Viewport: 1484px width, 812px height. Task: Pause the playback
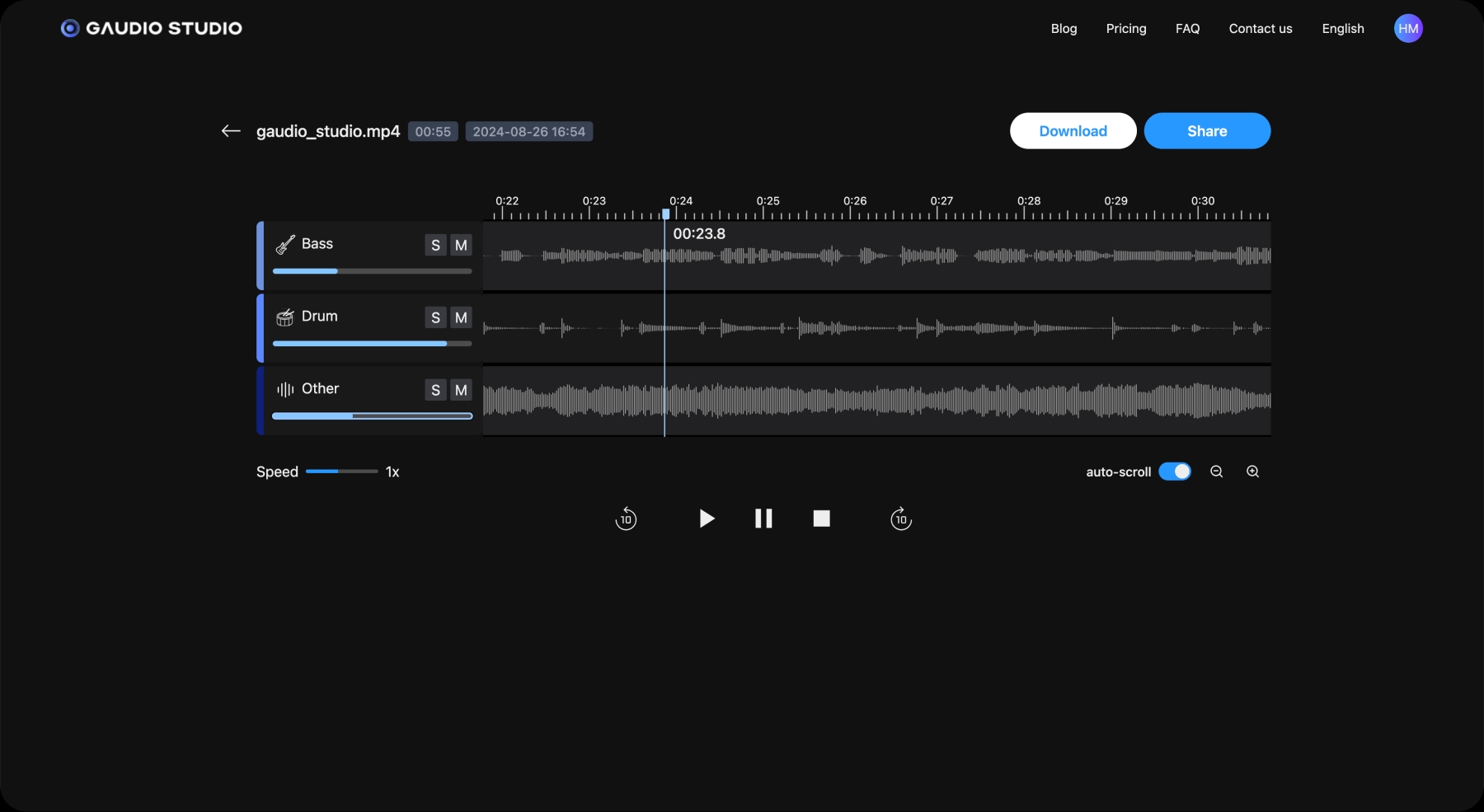coord(763,519)
